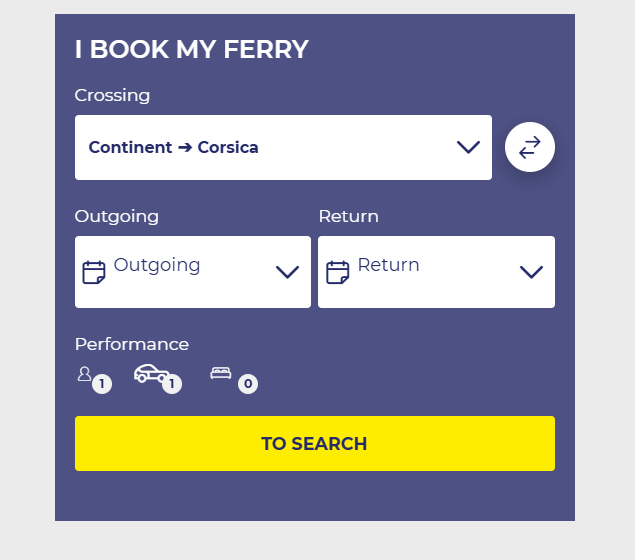Image resolution: width=635 pixels, height=560 pixels.
Task: Click the Outgoing date placeholder text
Action: click(157, 265)
